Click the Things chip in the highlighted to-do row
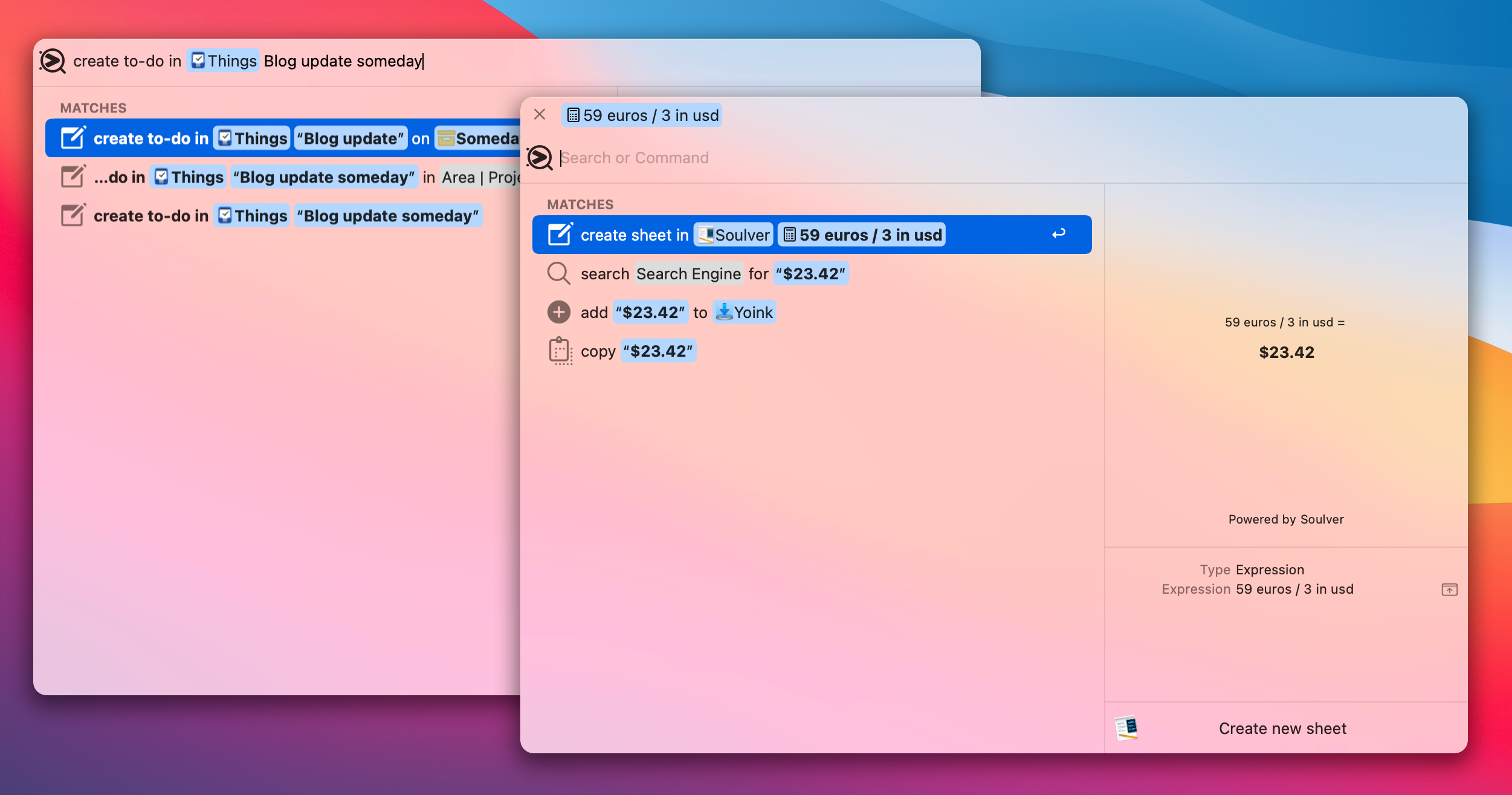Image resolution: width=1512 pixels, height=795 pixels. click(252, 138)
